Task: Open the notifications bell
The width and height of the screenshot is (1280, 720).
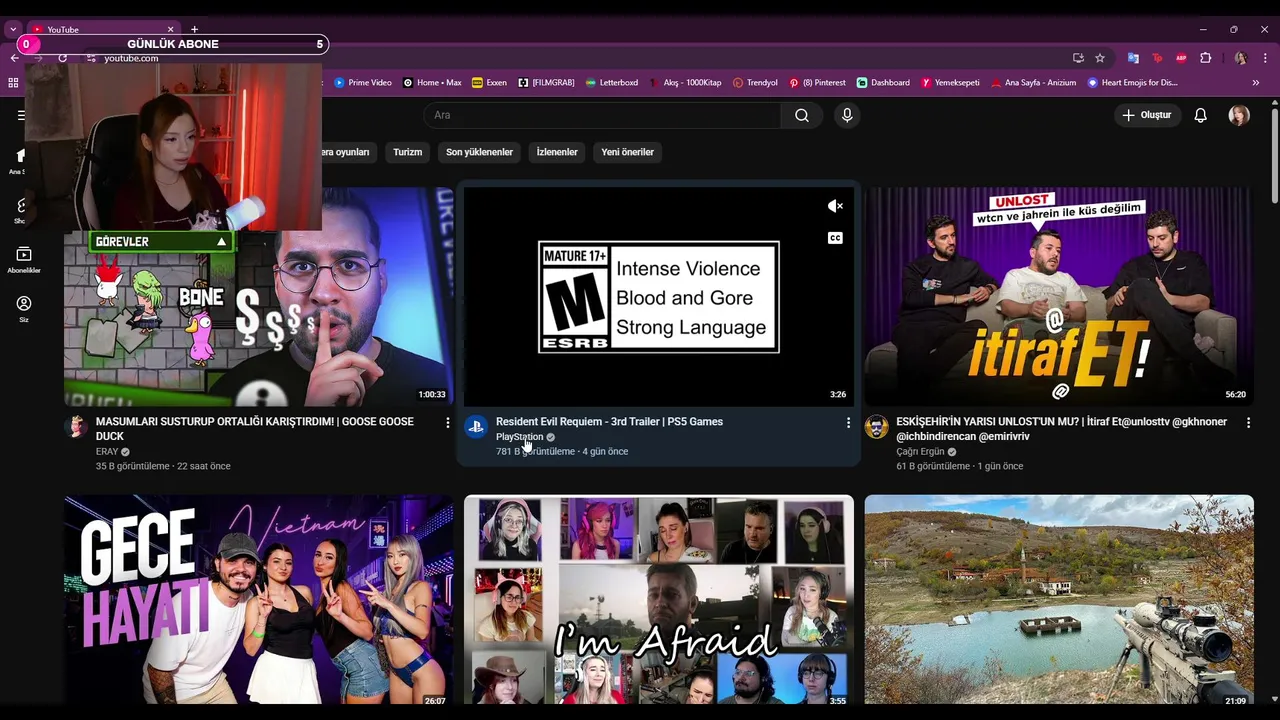Action: [x=1201, y=115]
